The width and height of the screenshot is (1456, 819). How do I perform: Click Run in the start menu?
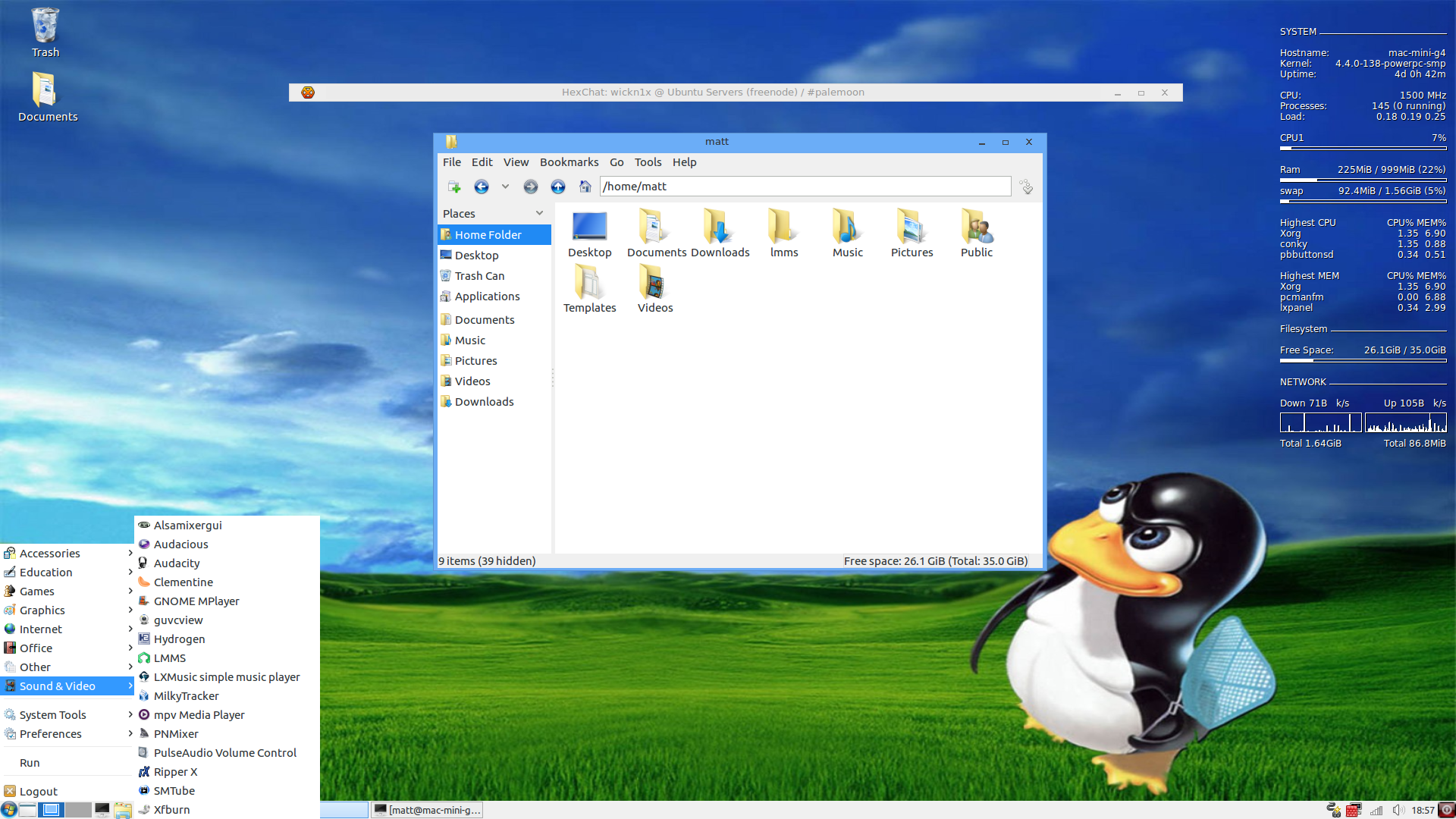[67, 763]
